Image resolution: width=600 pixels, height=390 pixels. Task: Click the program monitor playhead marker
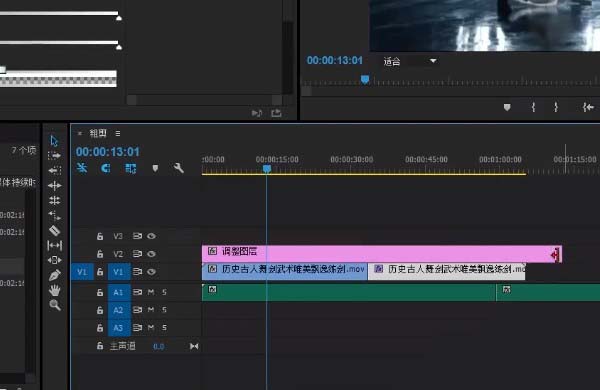click(x=365, y=80)
